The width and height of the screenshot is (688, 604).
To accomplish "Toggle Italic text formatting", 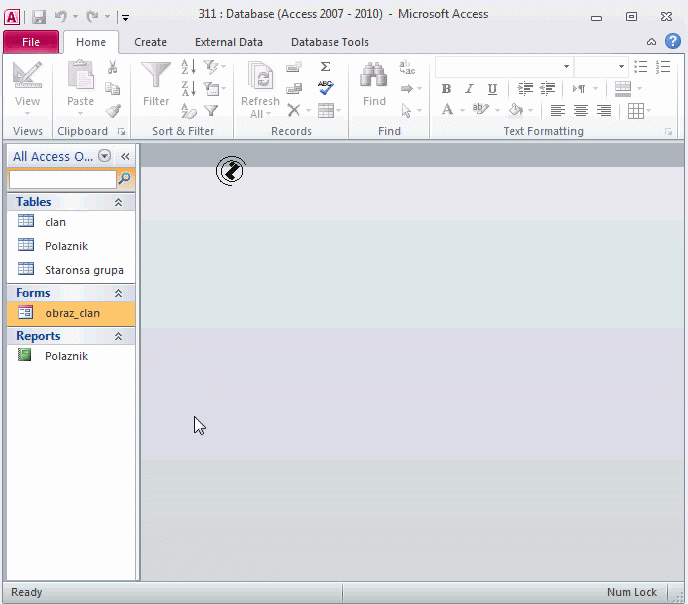I will tap(468, 89).
